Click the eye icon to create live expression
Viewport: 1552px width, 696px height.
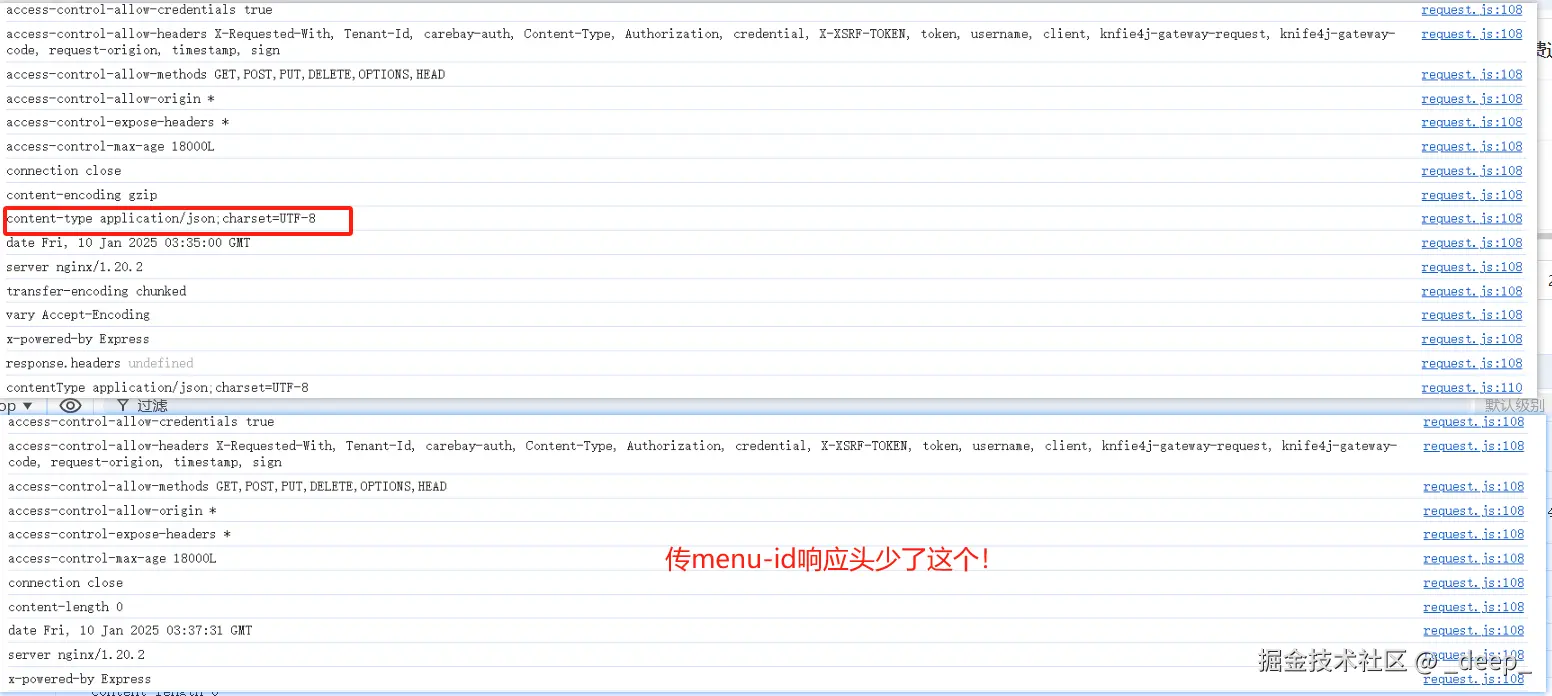(x=70, y=405)
